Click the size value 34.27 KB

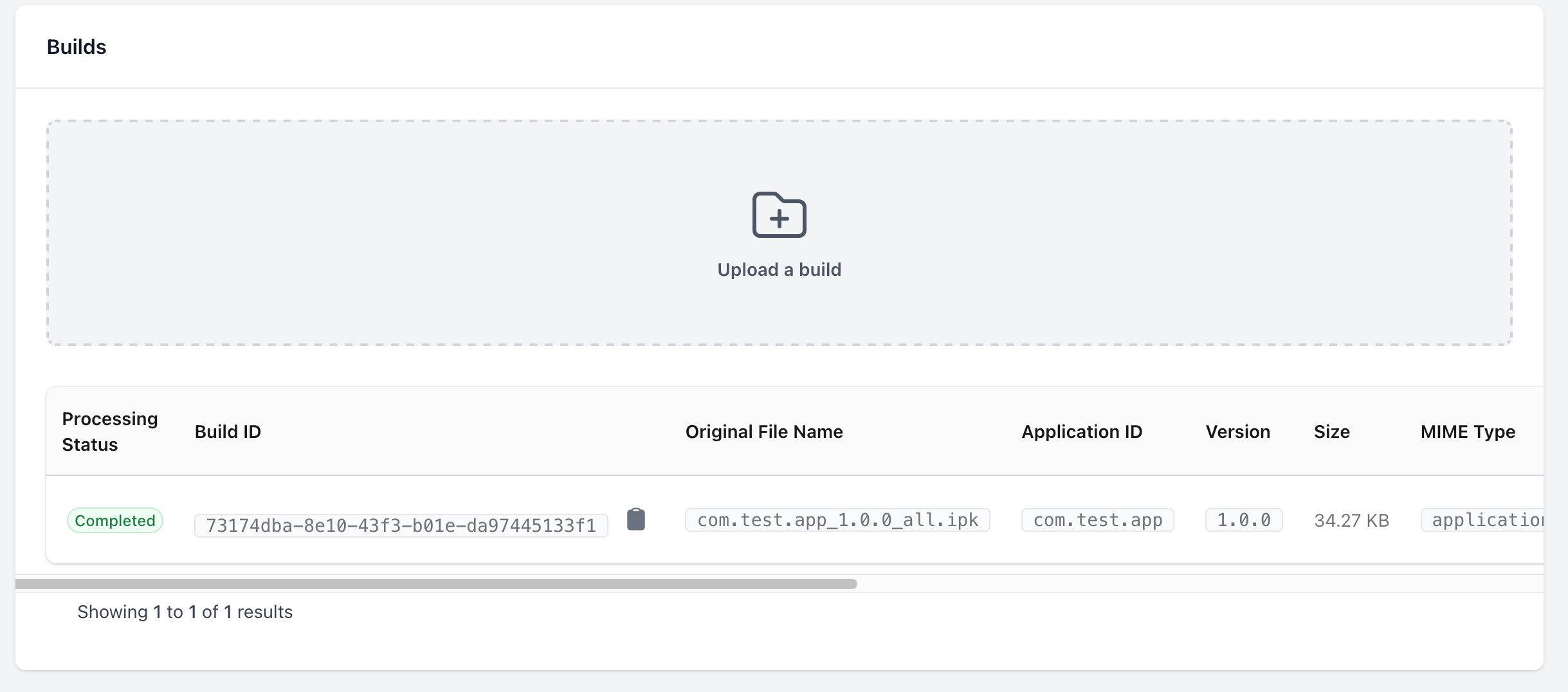[1352, 520]
